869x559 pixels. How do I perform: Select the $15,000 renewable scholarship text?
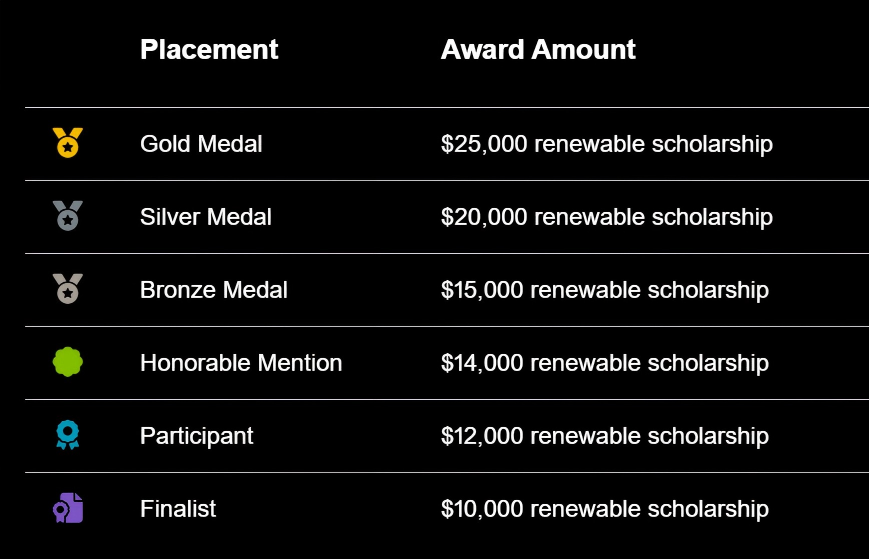(605, 291)
